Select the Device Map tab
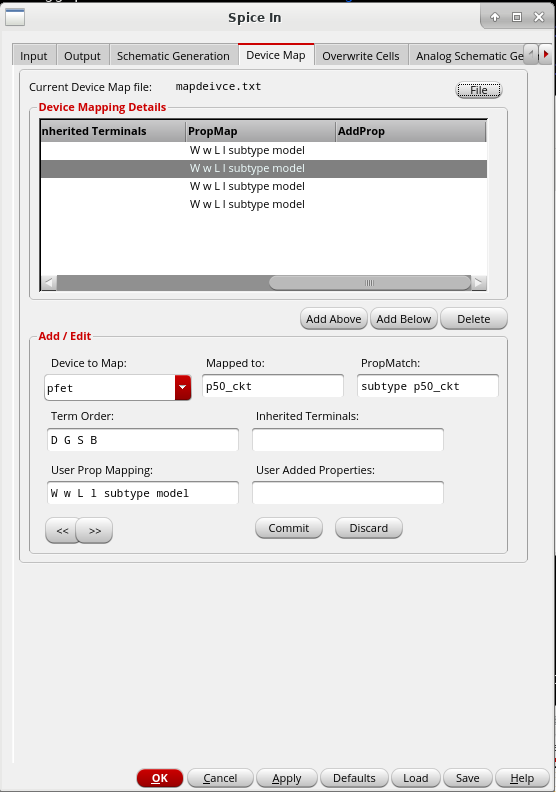 [276, 55]
